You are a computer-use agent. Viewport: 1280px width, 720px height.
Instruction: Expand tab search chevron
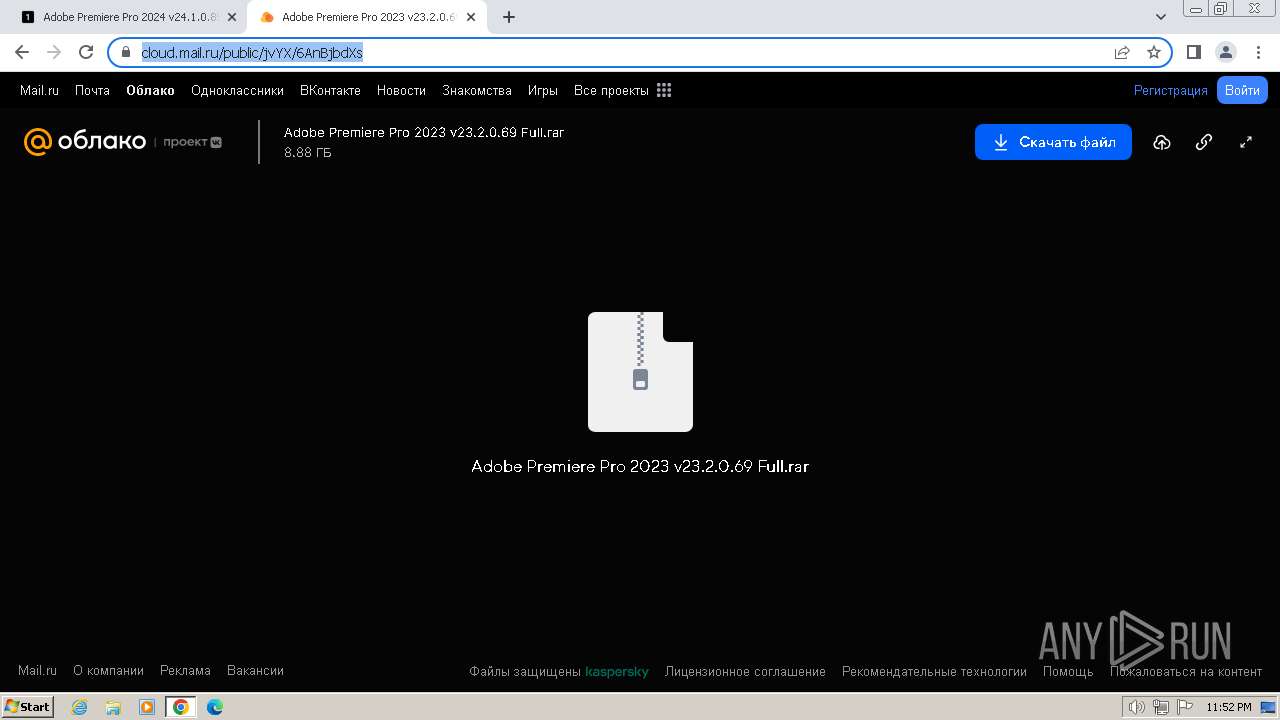[1161, 17]
